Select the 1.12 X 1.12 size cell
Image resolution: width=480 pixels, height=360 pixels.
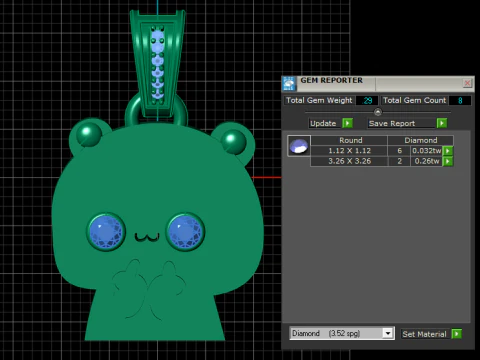pyautogui.click(x=349, y=151)
